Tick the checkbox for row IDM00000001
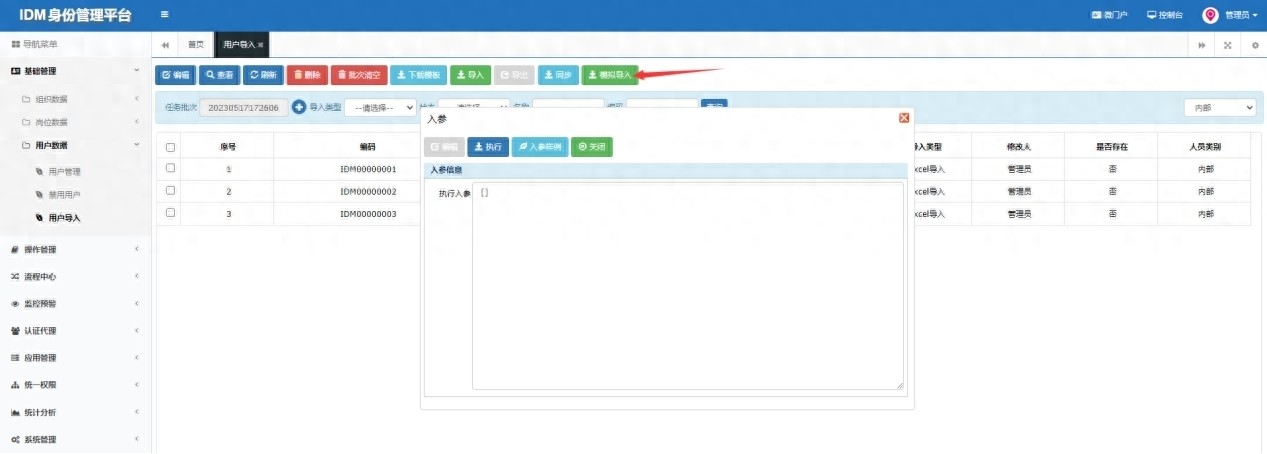 [x=171, y=168]
